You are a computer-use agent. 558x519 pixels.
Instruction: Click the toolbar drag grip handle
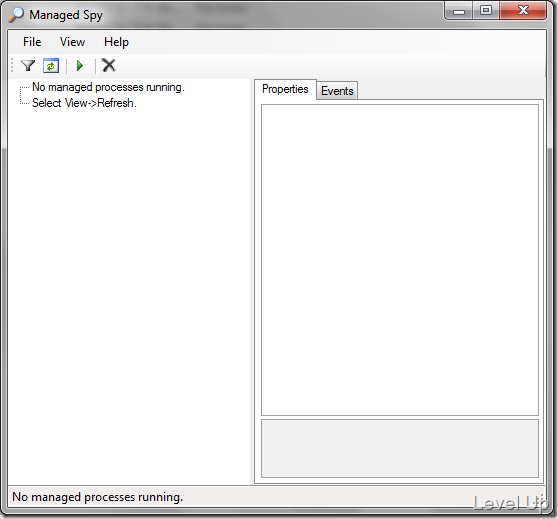(12, 65)
